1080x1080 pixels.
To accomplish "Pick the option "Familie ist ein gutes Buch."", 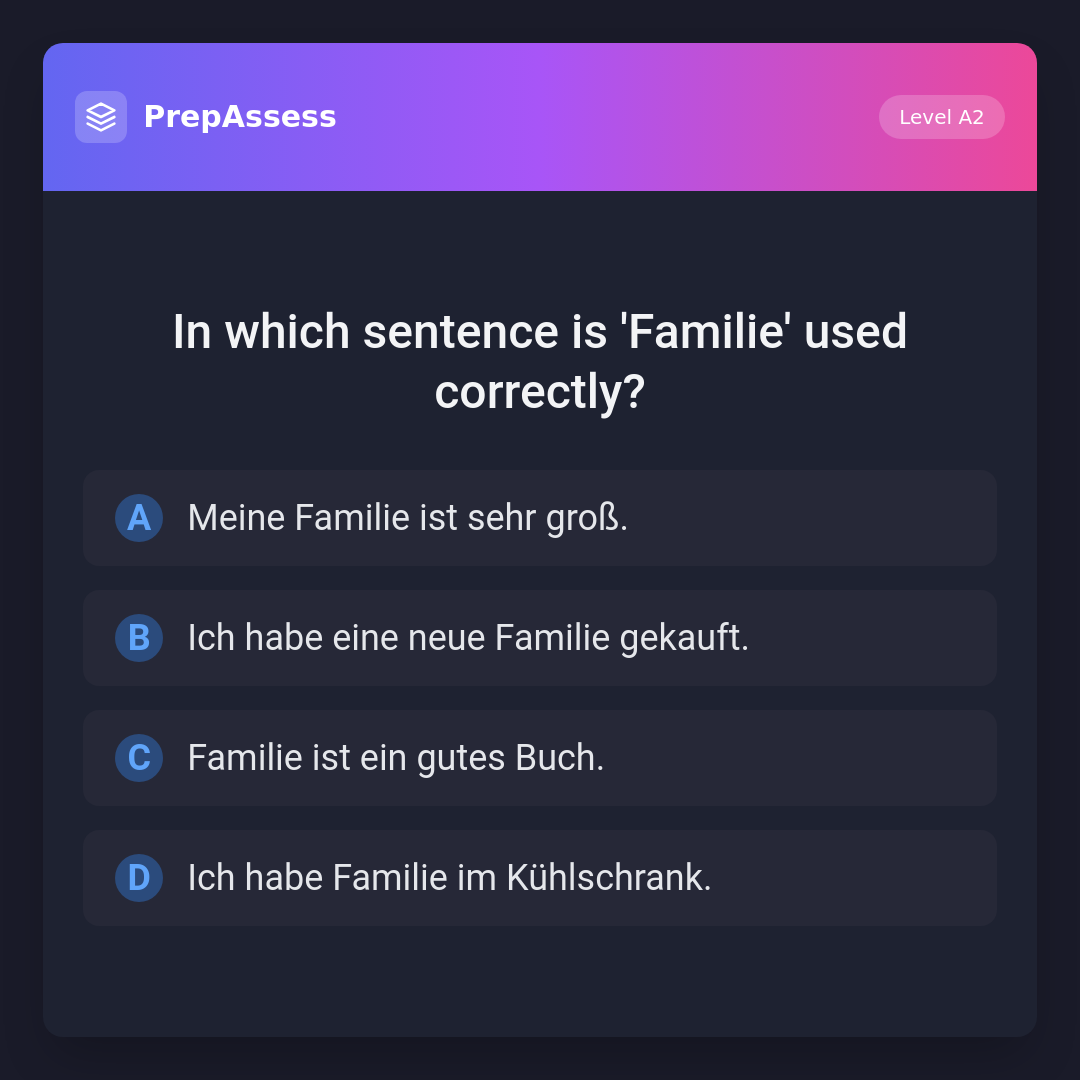I will click(540, 758).
